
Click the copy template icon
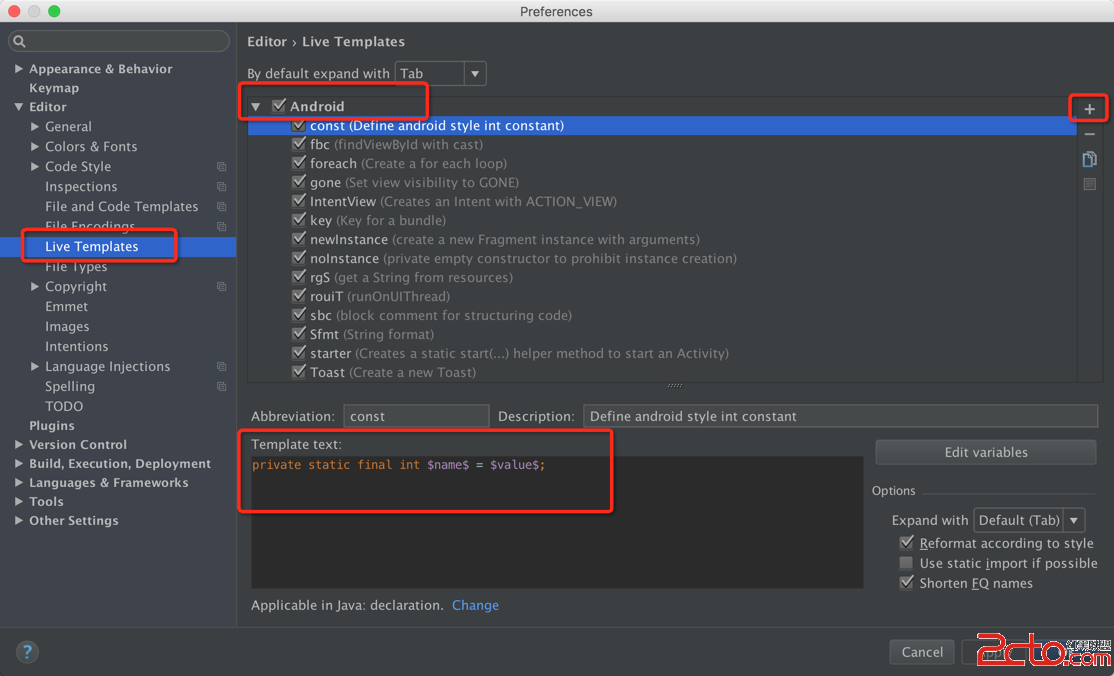(1089, 159)
